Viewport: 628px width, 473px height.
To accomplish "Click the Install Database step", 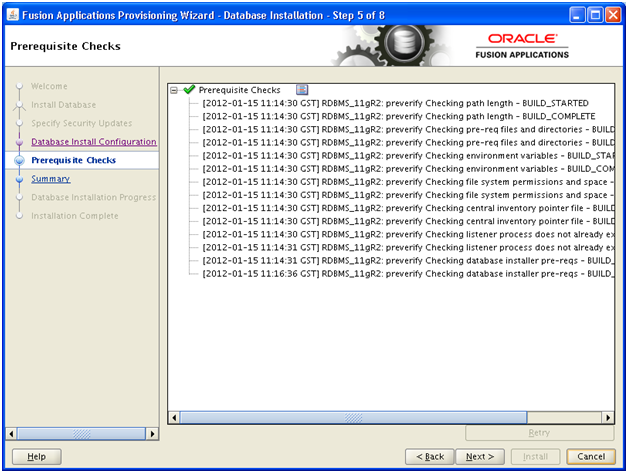I will [64, 105].
